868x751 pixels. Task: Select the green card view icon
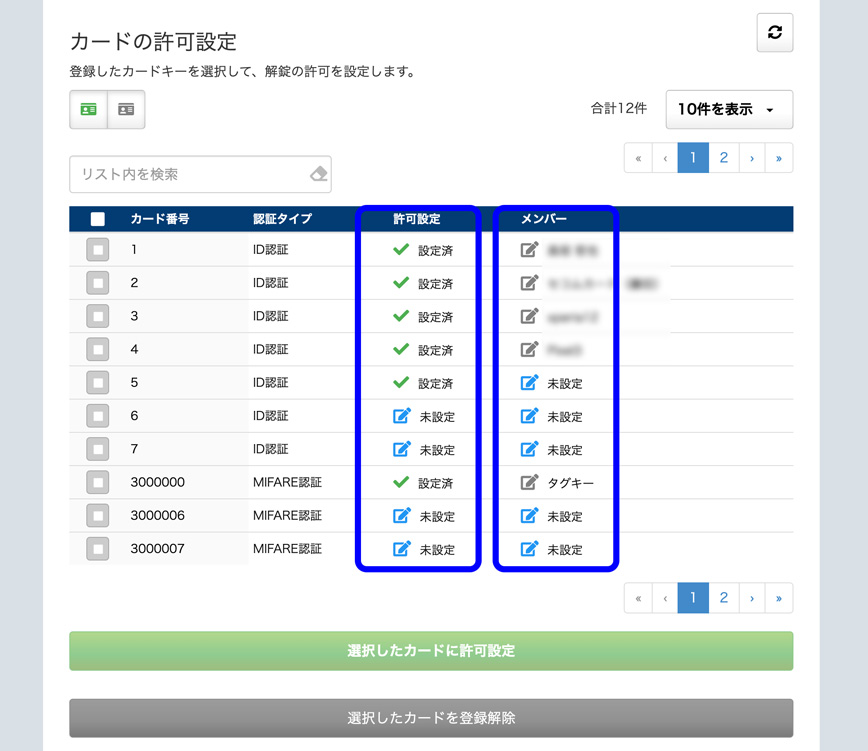click(x=88, y=110)
